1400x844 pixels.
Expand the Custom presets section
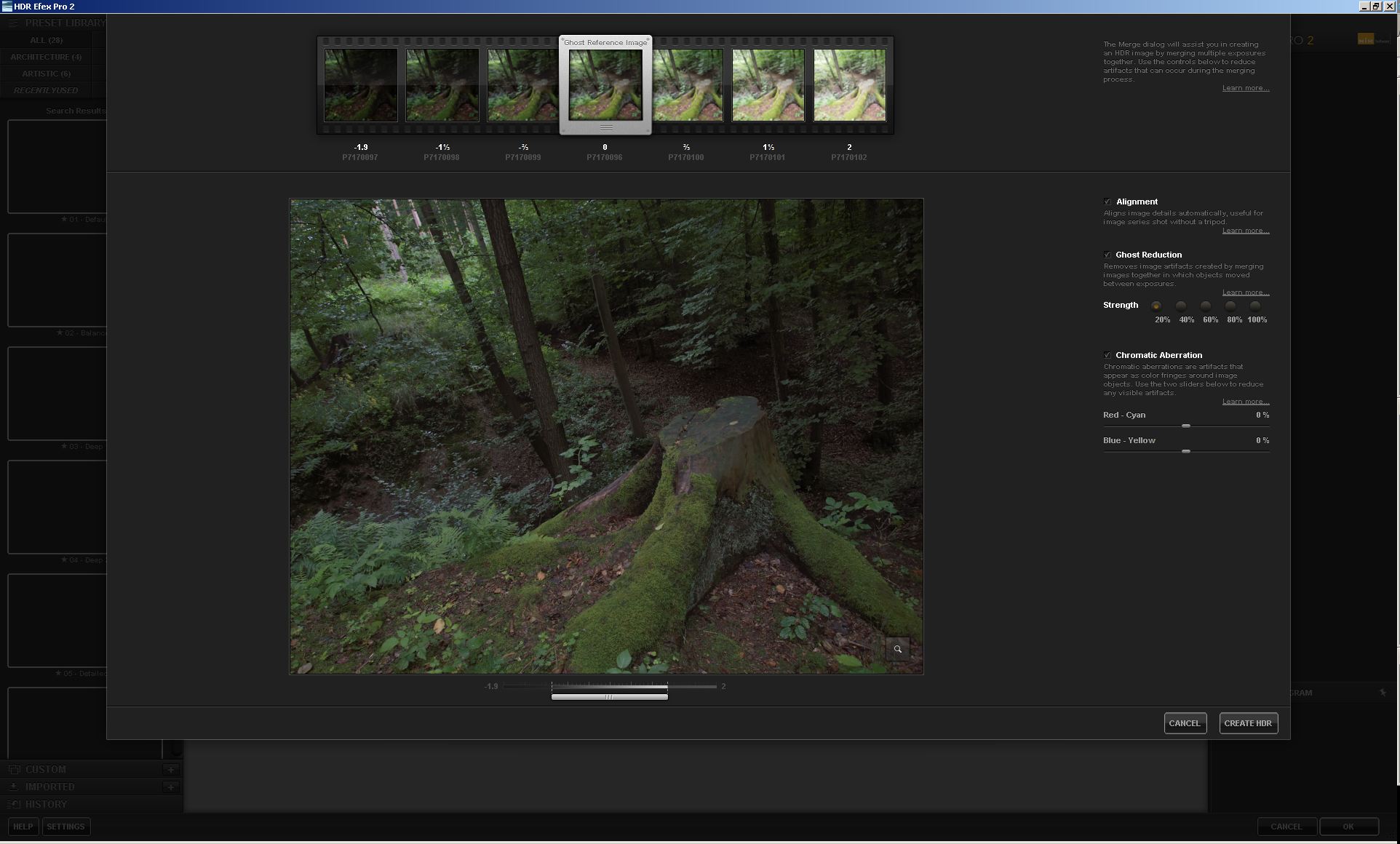45,770
